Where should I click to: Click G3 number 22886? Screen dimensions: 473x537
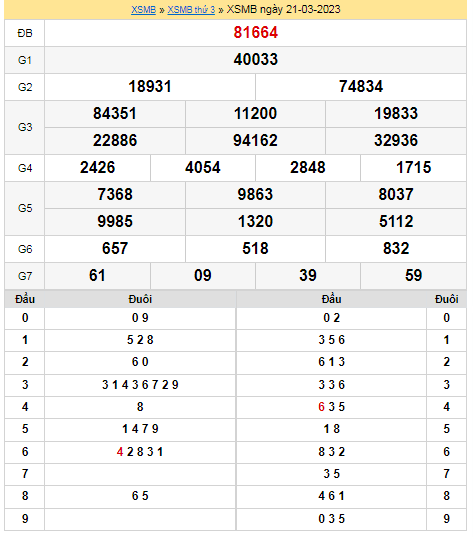115,141
